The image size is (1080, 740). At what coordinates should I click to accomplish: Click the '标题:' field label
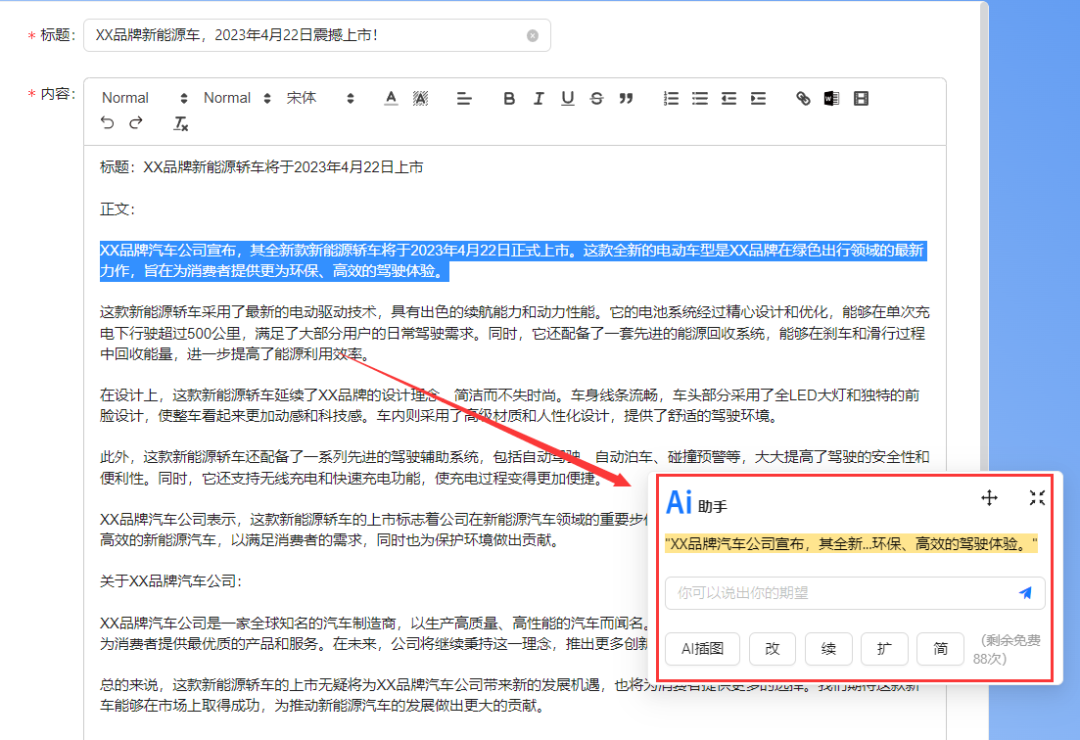point(58,35)
